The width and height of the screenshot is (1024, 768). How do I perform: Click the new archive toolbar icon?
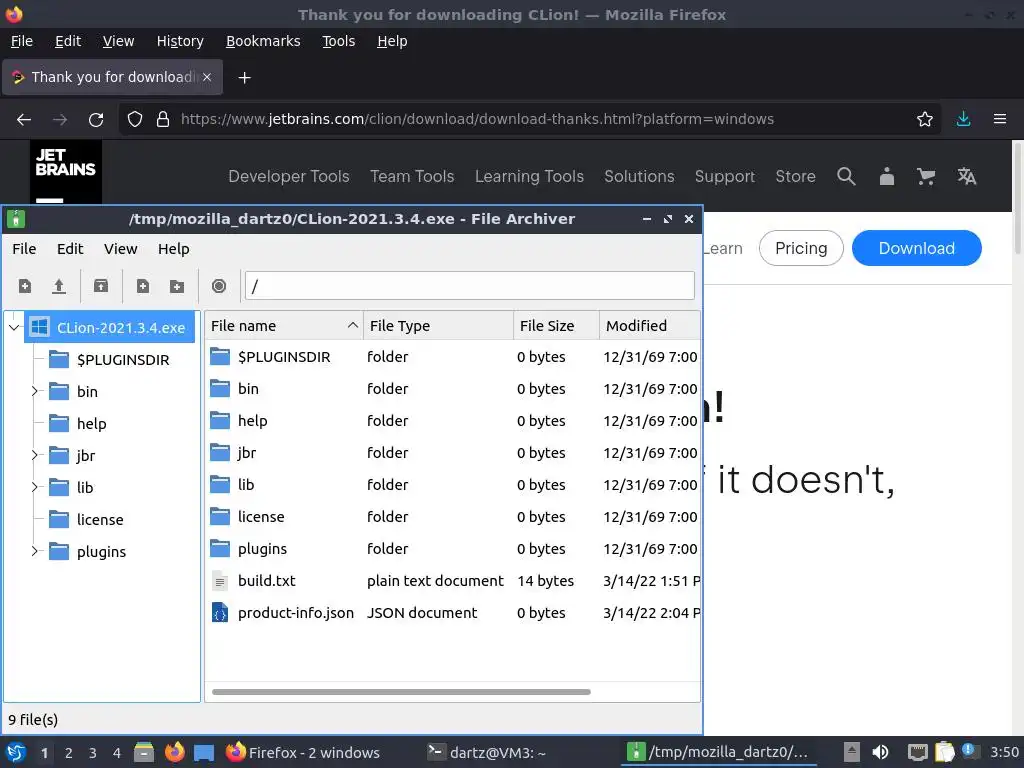[25, 286]
